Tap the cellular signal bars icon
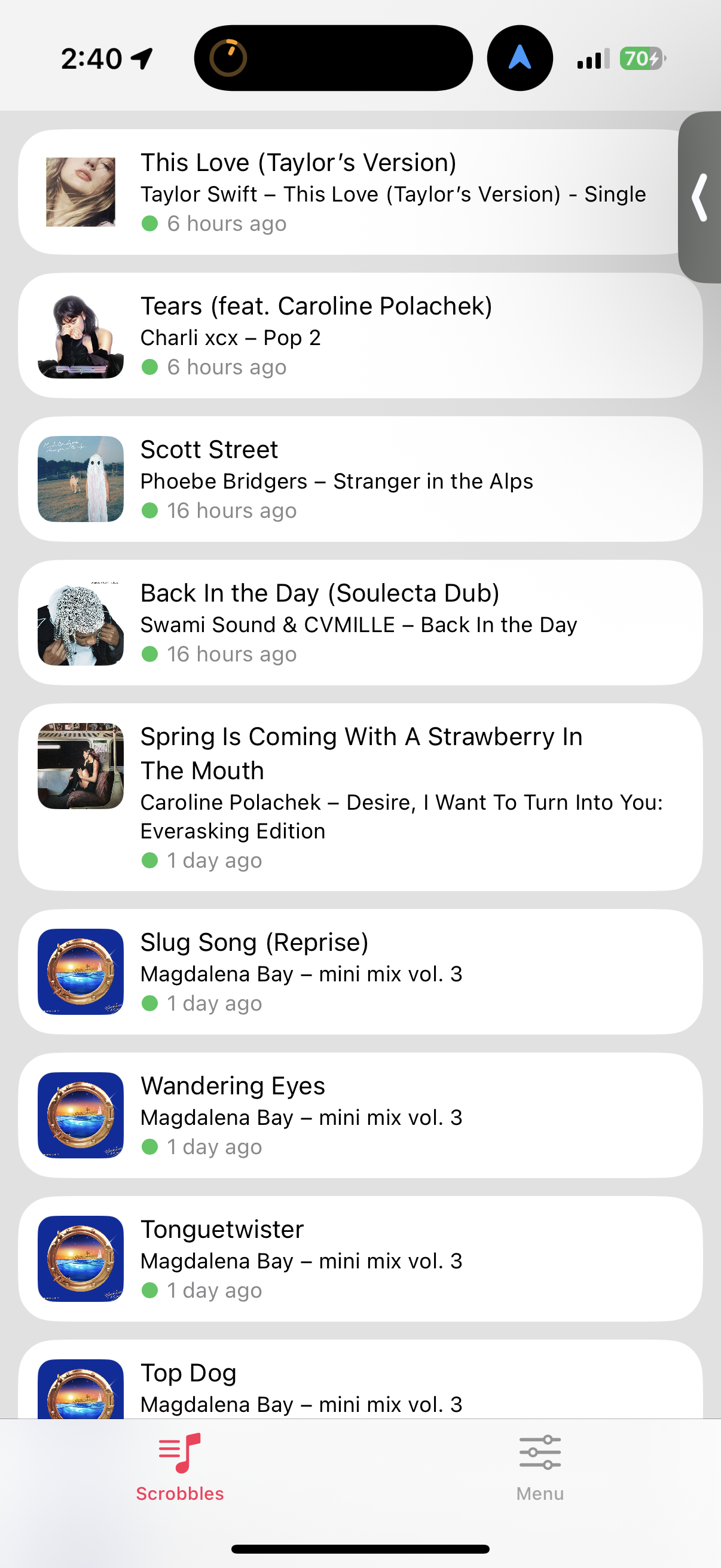This screenshot has height=1568, width=721. [x=593, y=59]
